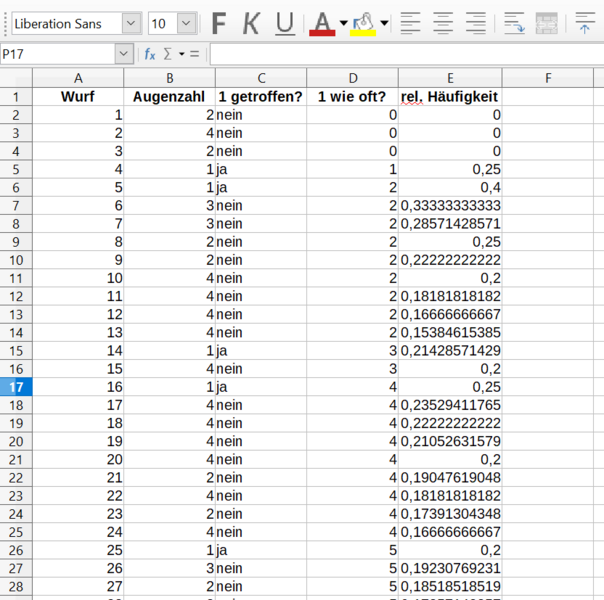Apply yellow background highlight color

click(x=363, y=23)
